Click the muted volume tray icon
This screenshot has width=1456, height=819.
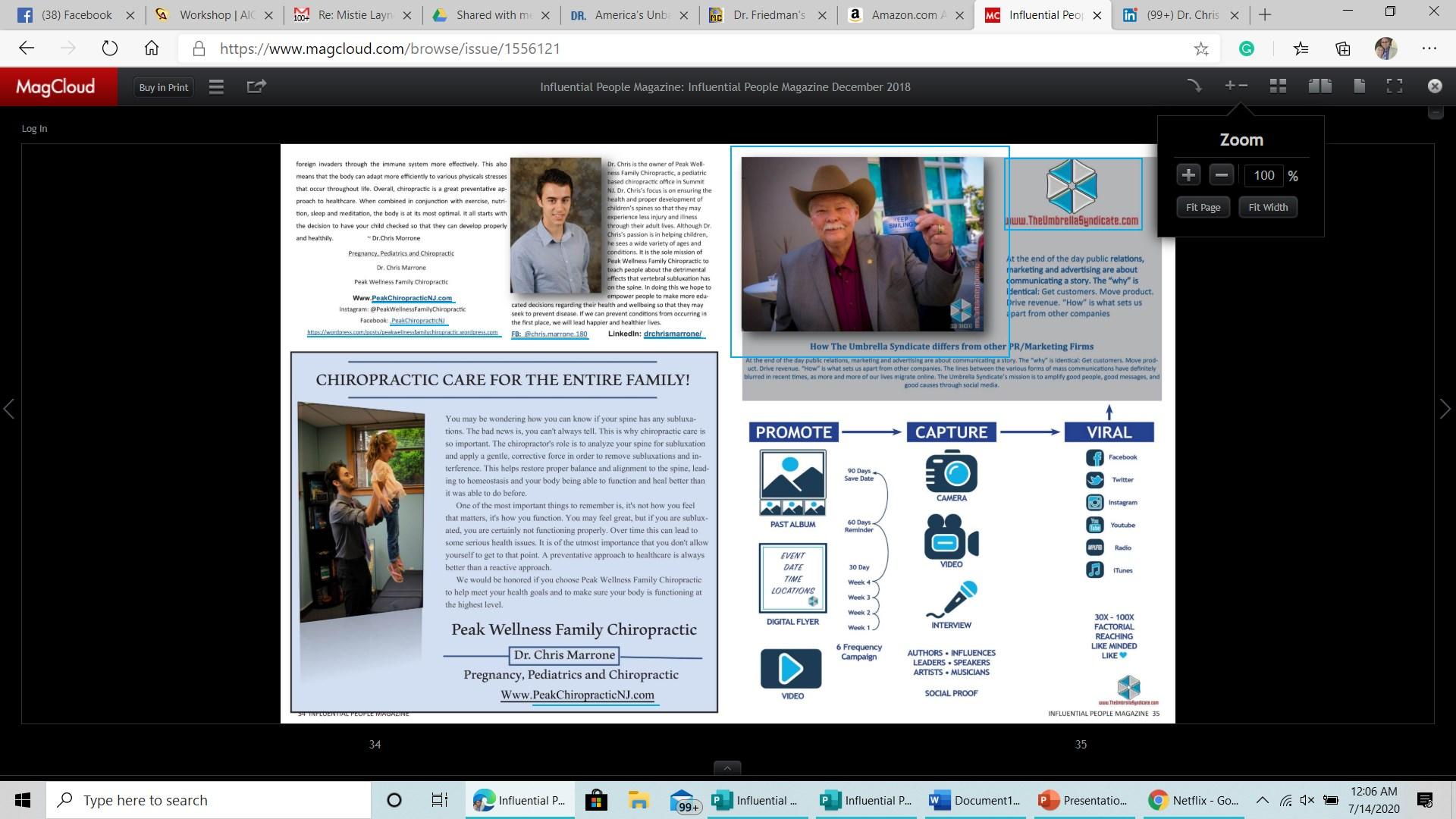point(1307,800)
